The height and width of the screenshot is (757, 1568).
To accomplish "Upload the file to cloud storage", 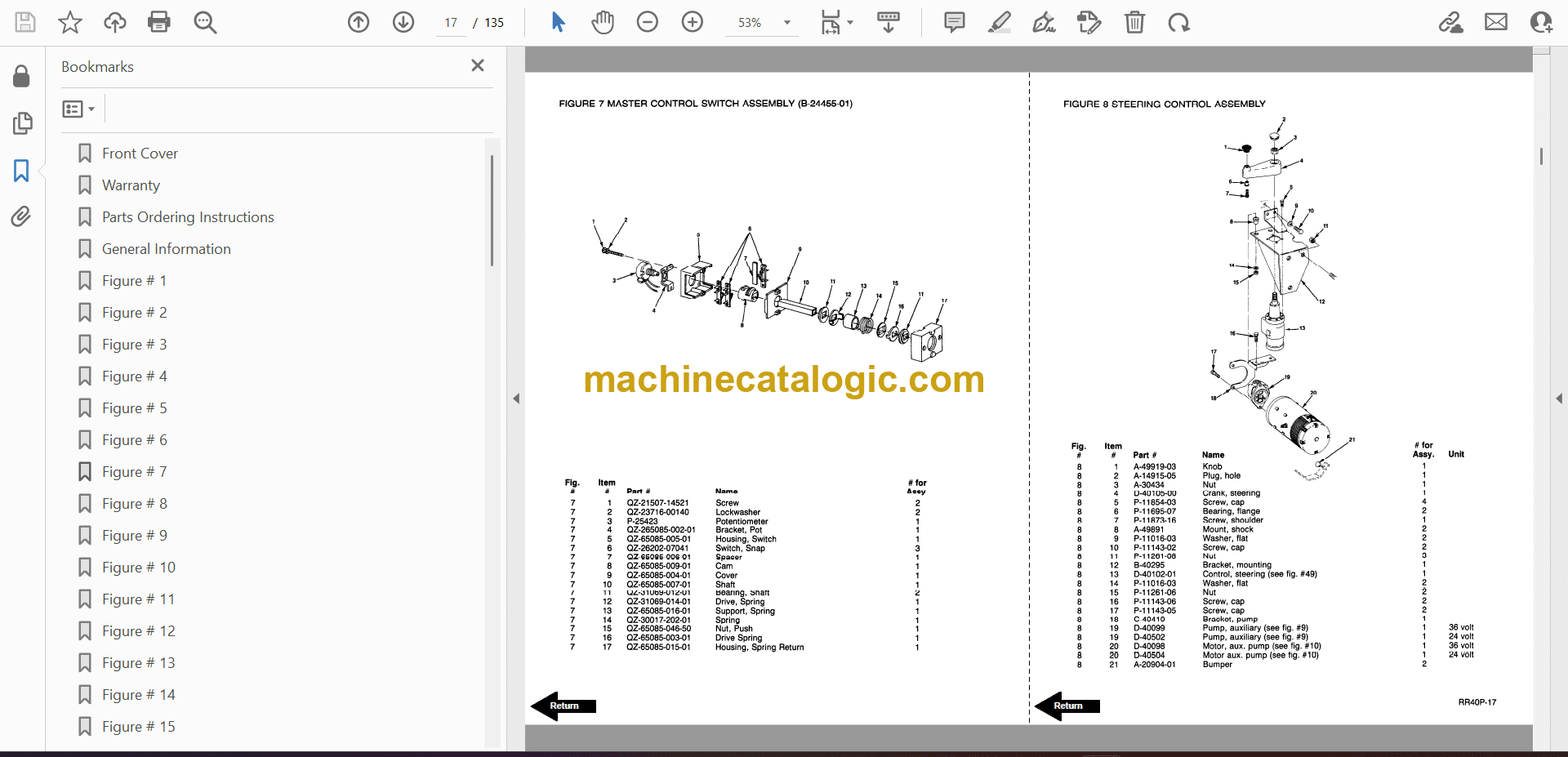I will (115, 22).
